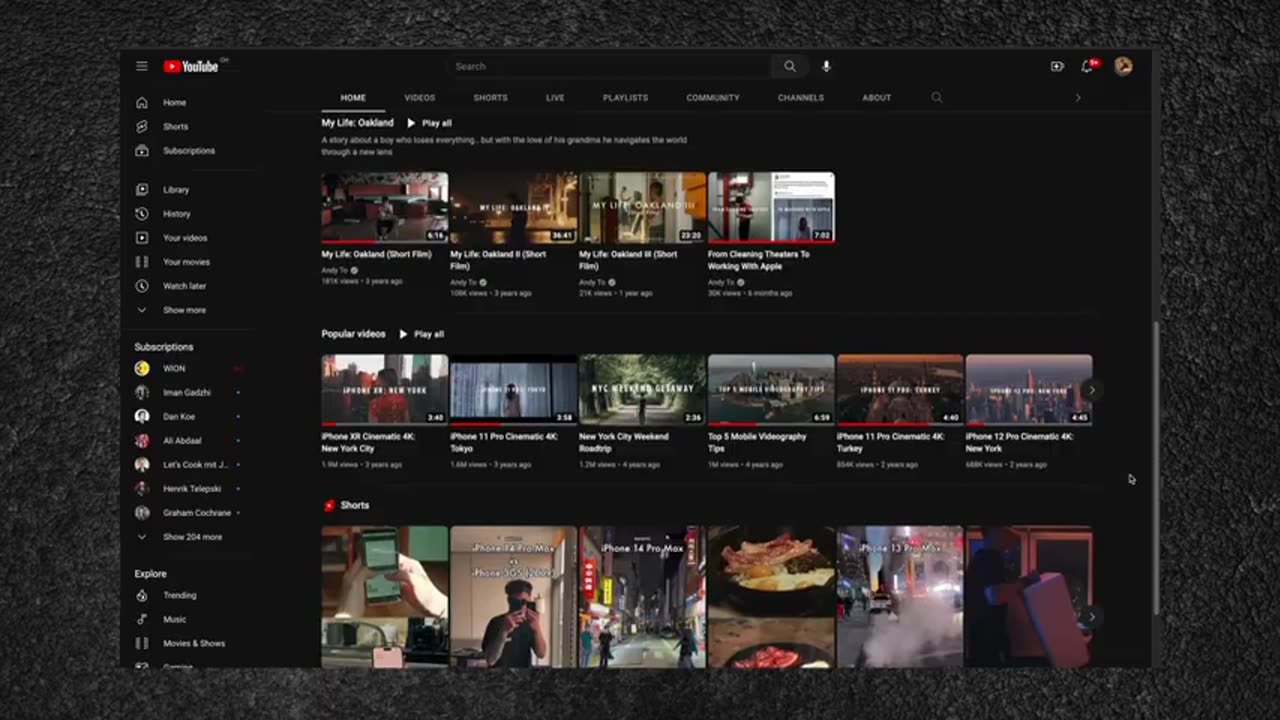1280x720 pixels.
Task: Open iPhone 14 Pro Max vs 3GS short
Action: (513, 597)
